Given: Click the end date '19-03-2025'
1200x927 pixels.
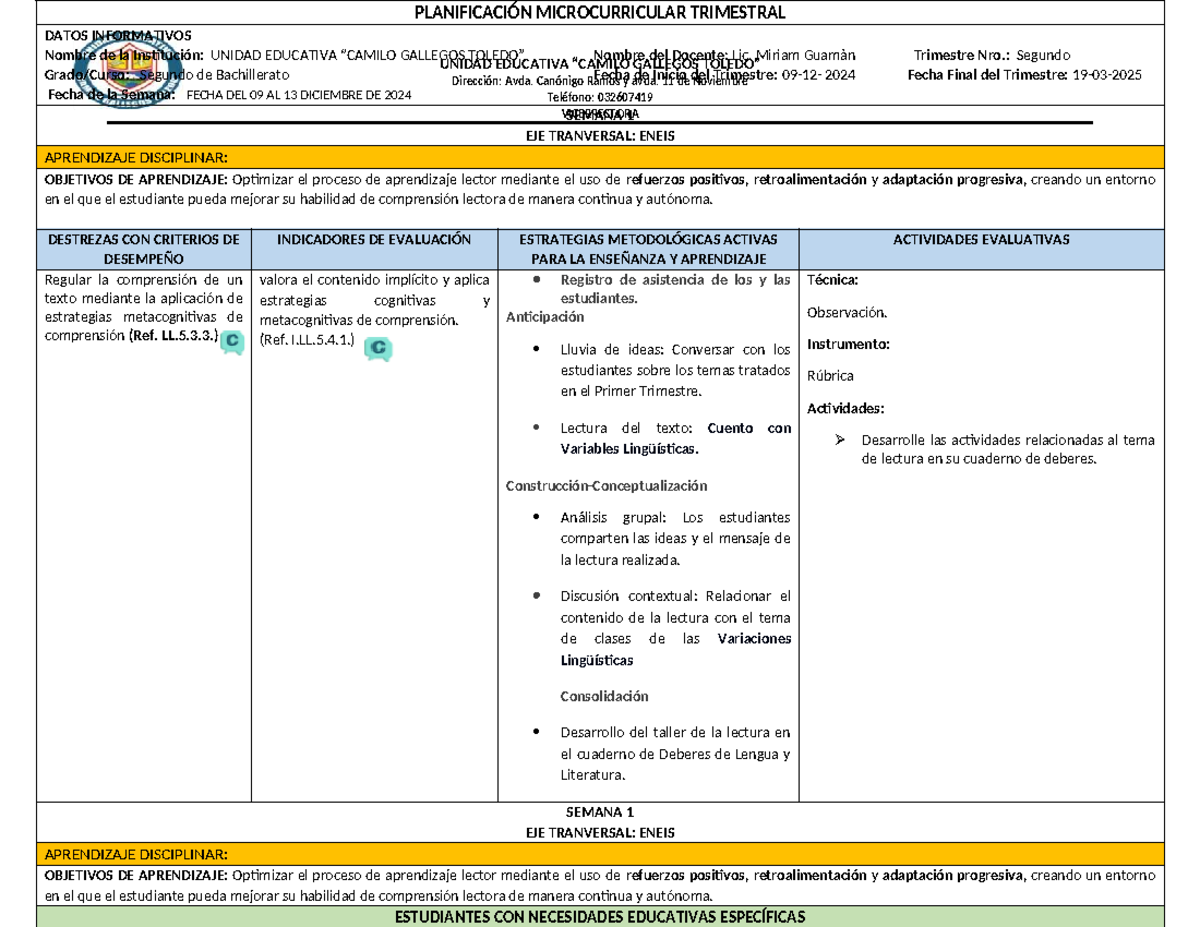Looking at the screenshot, I should [1106, 75].
